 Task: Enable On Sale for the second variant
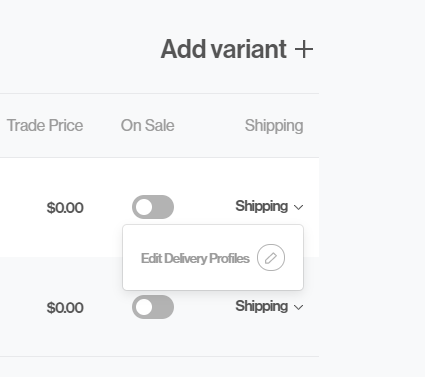pos(153,307)
